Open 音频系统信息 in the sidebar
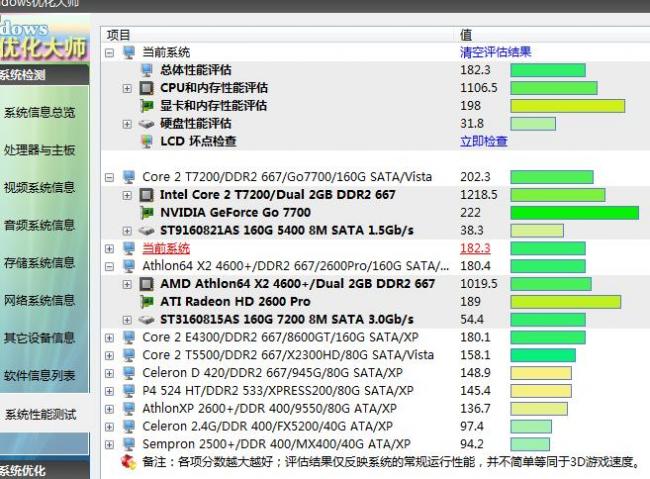 (40, 225)
